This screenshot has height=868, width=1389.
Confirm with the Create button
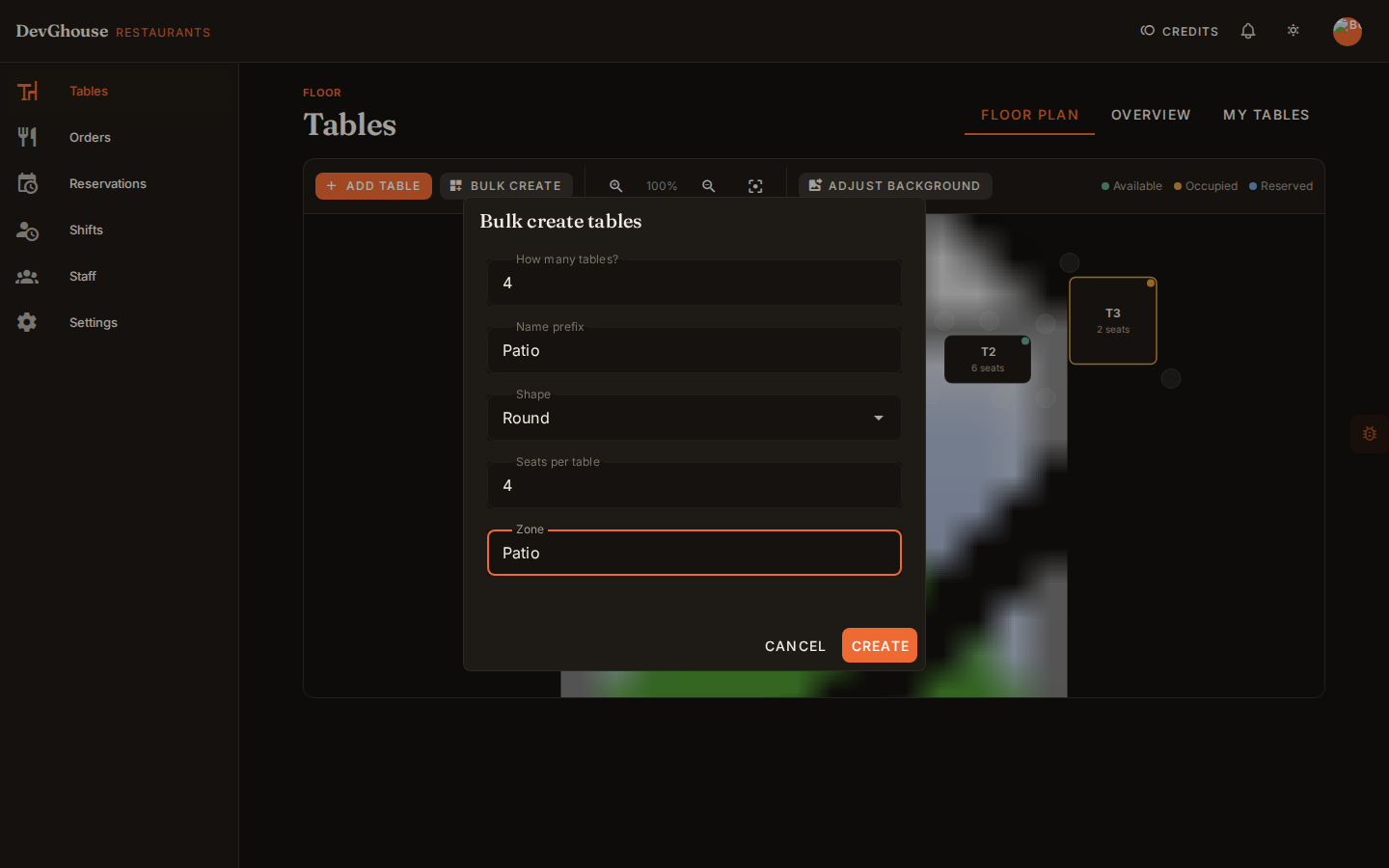(x=880, y=645)
